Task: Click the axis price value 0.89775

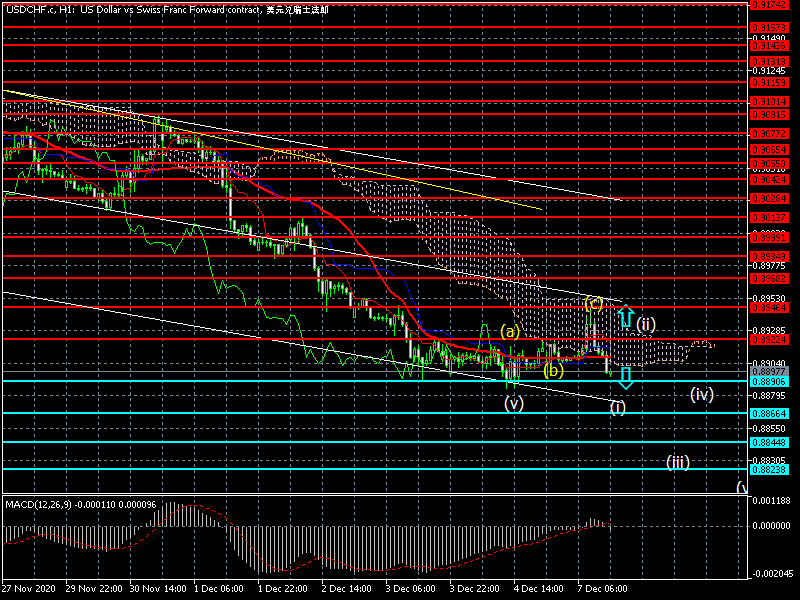Action: tap(769, 266)
